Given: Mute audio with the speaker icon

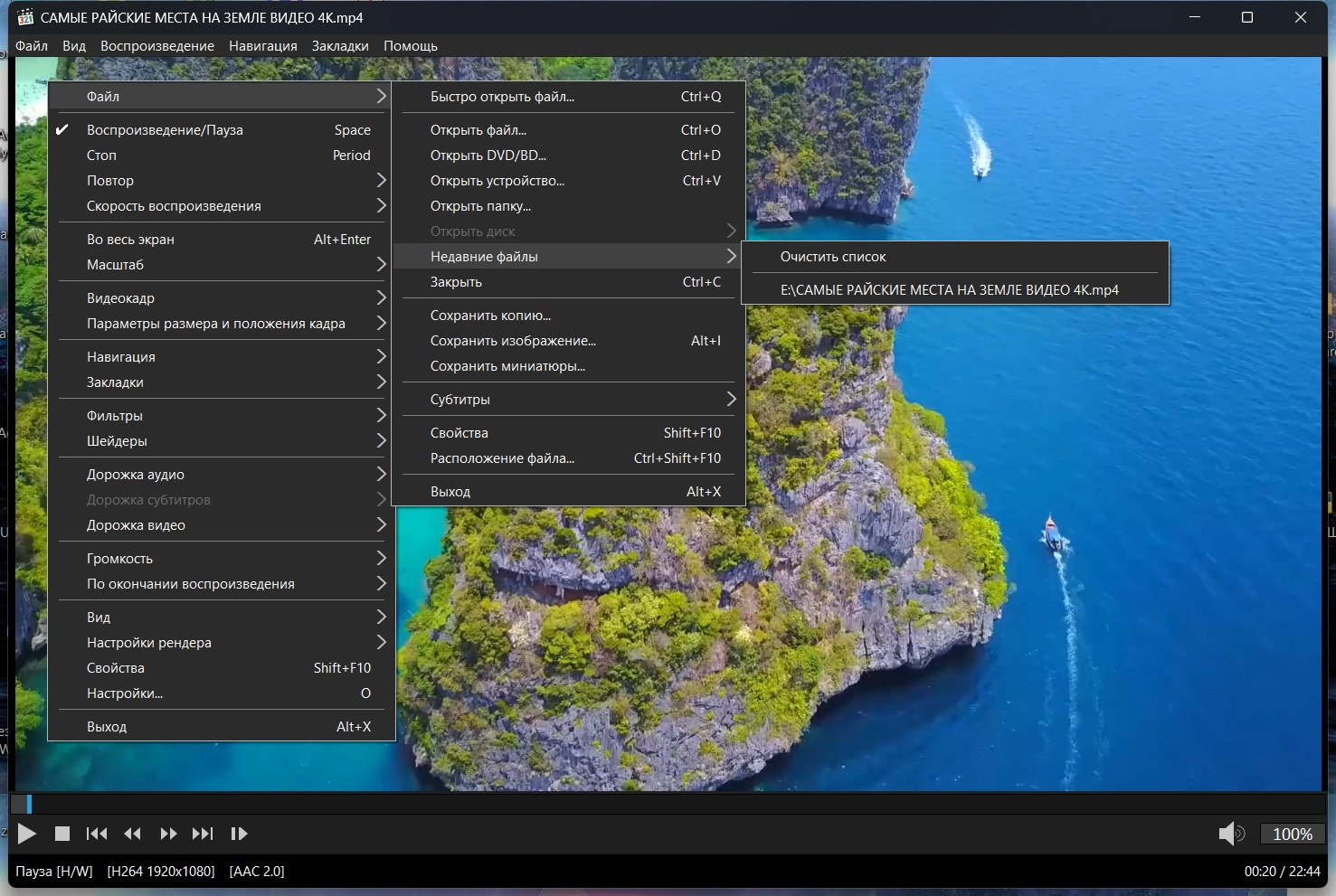Looking at the screenshot, I should (x=1230, y=834).
